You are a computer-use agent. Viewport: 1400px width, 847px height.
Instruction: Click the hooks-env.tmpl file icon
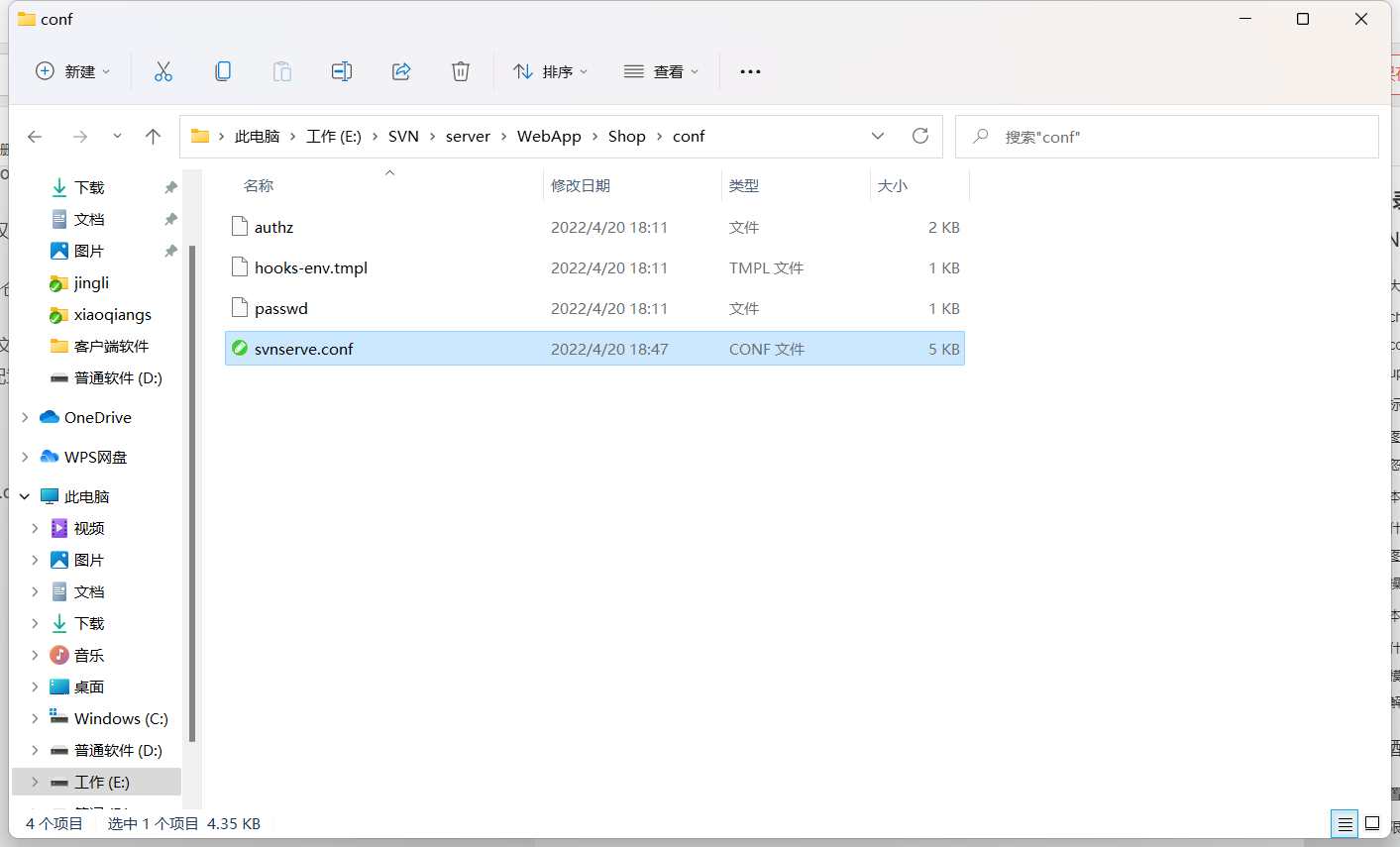click(239, 267)
